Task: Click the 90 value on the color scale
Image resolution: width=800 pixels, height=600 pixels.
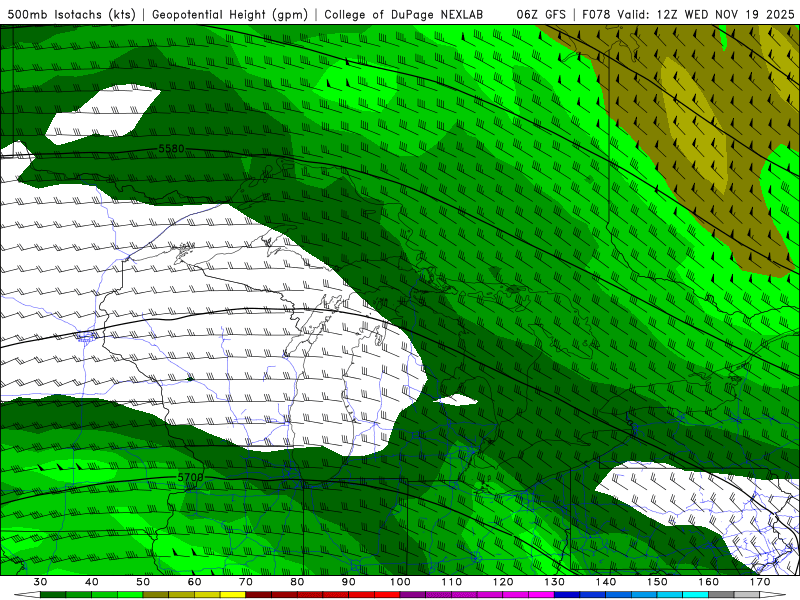Action: (349, 582)
